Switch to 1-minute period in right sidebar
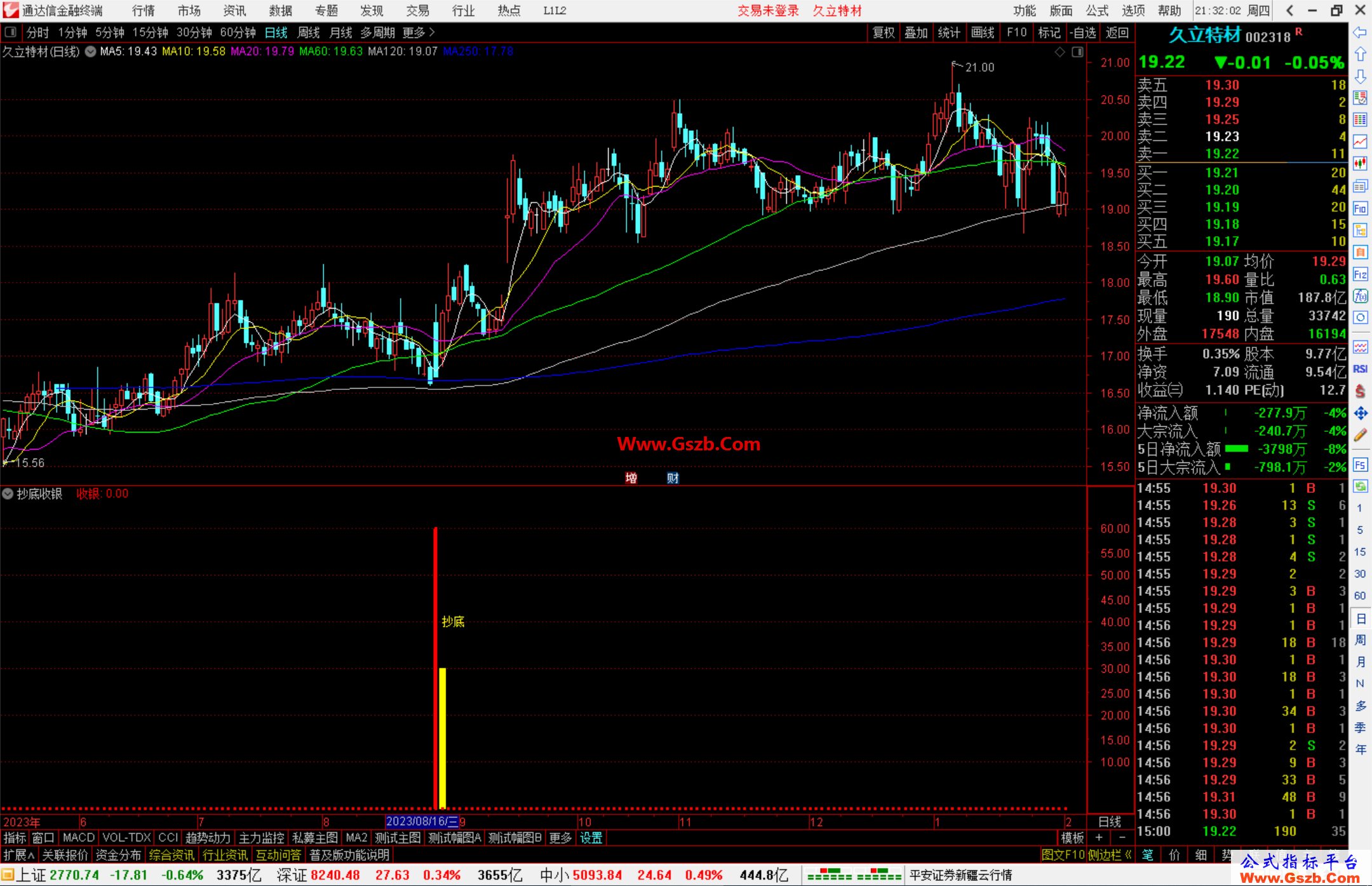The height and width of the screenshot is (886, 1372). coord(1359,508)
